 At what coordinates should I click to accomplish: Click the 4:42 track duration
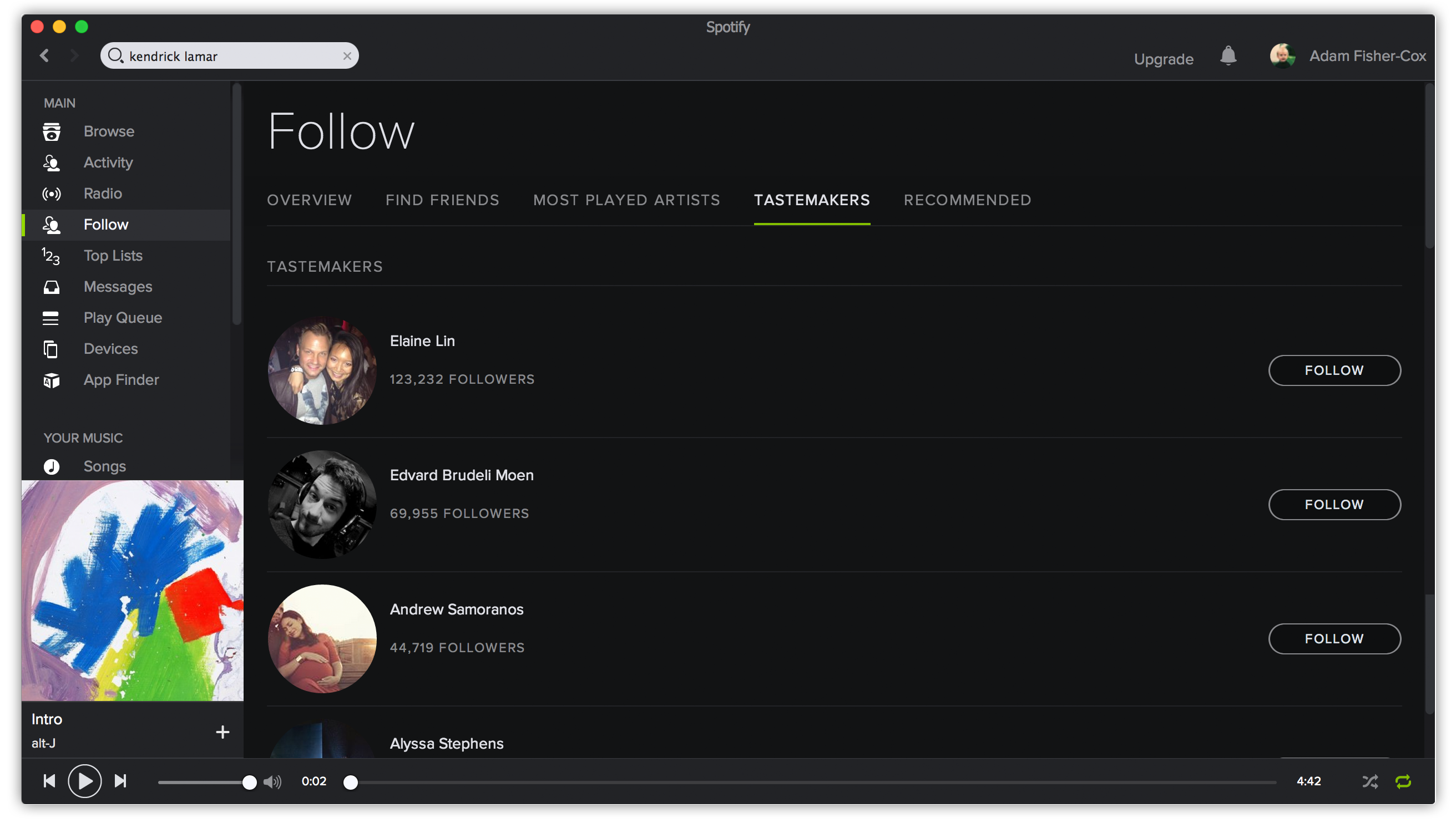click(1309, 781)
